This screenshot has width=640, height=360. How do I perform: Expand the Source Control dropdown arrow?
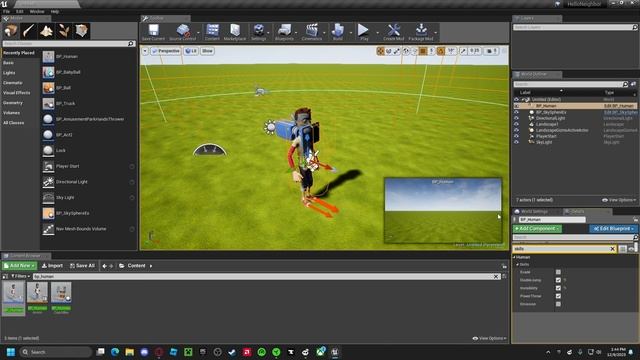pyautogui.click(x=199, y=33)
